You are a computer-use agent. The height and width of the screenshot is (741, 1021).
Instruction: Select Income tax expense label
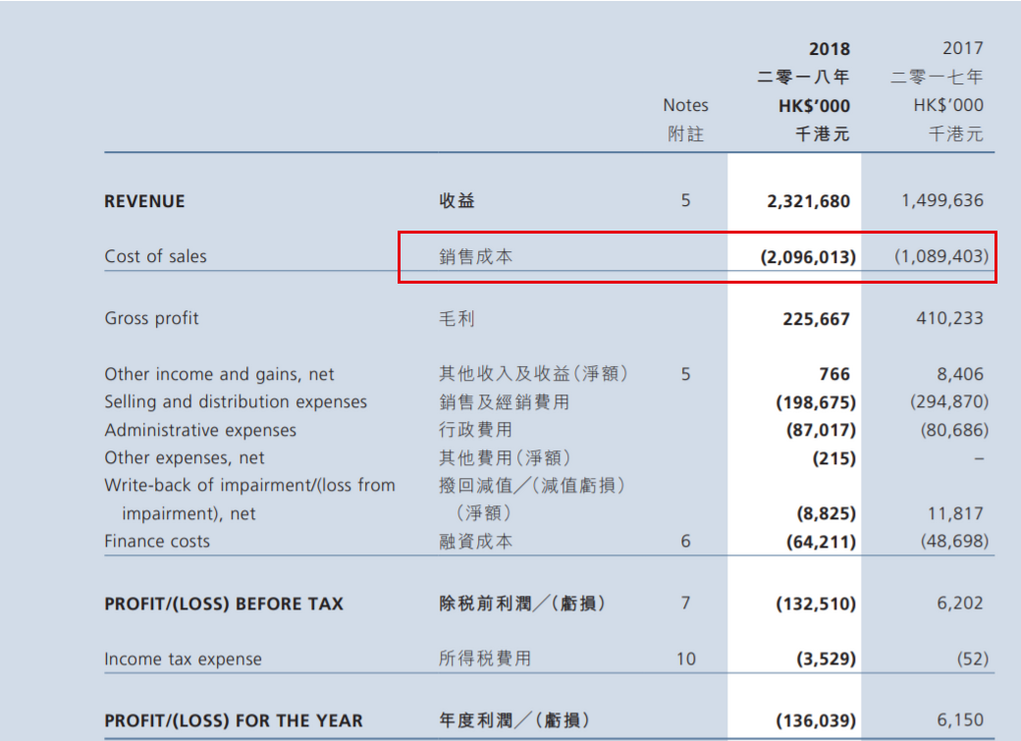click(x=183, y=660)
